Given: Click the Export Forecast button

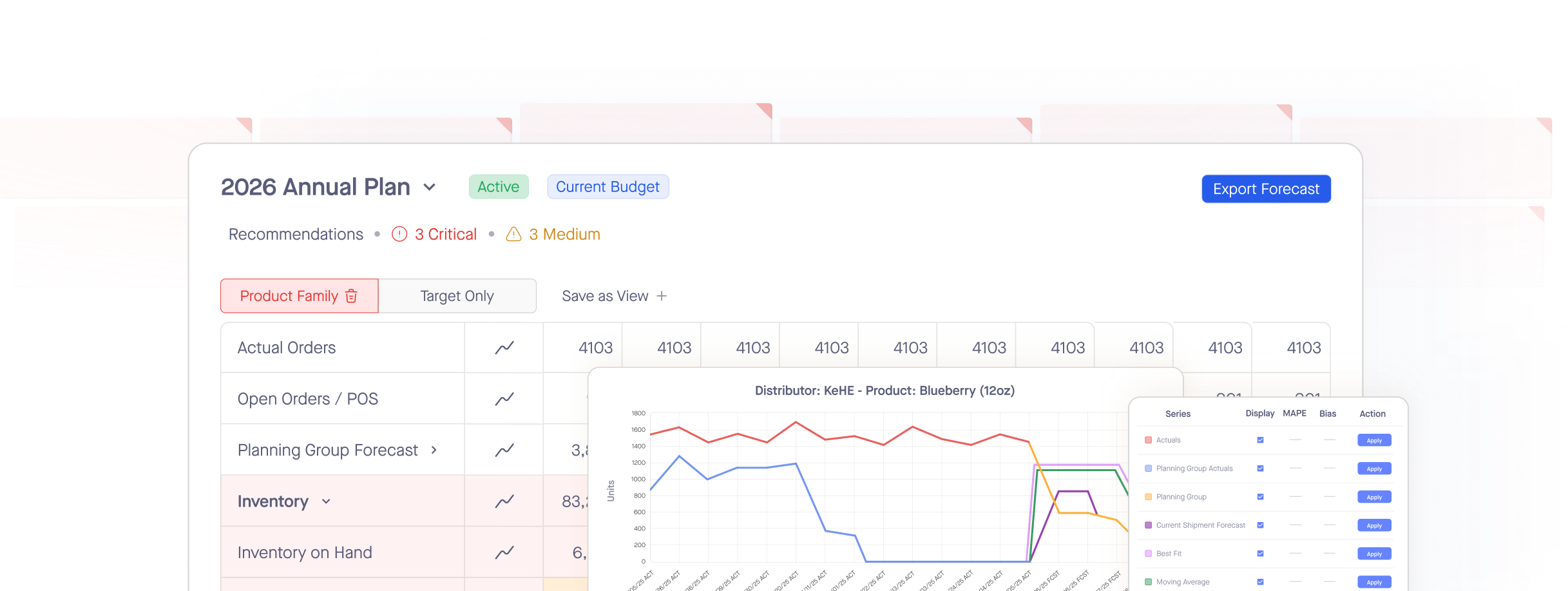Looking at the screenshot, I should (x=1266, y=189).
